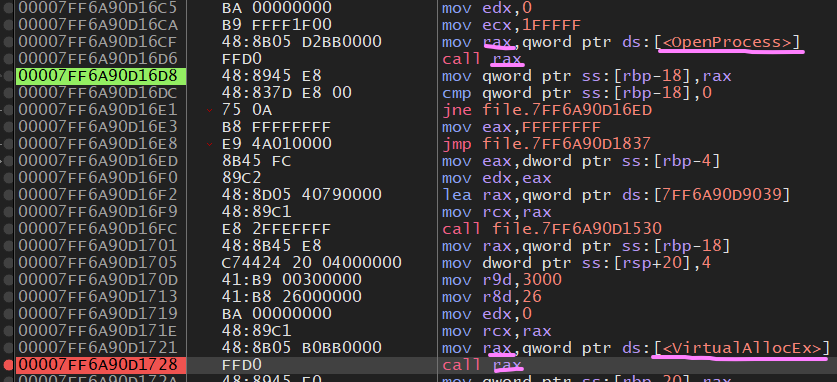Select address 00007FF6A90D170D

(98, 280)
